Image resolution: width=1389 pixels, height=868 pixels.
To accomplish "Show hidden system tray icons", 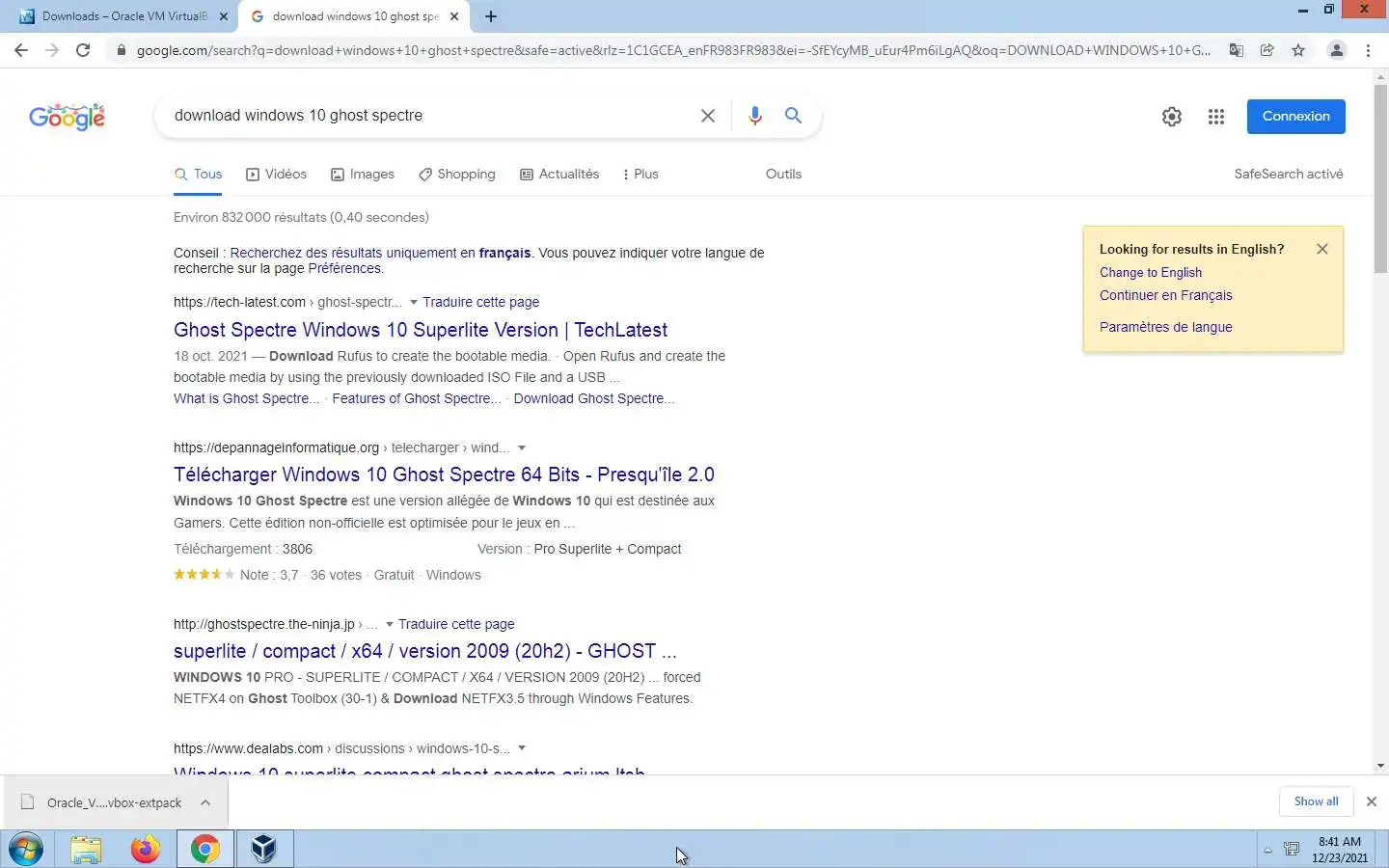I will tap(1267, 850).
